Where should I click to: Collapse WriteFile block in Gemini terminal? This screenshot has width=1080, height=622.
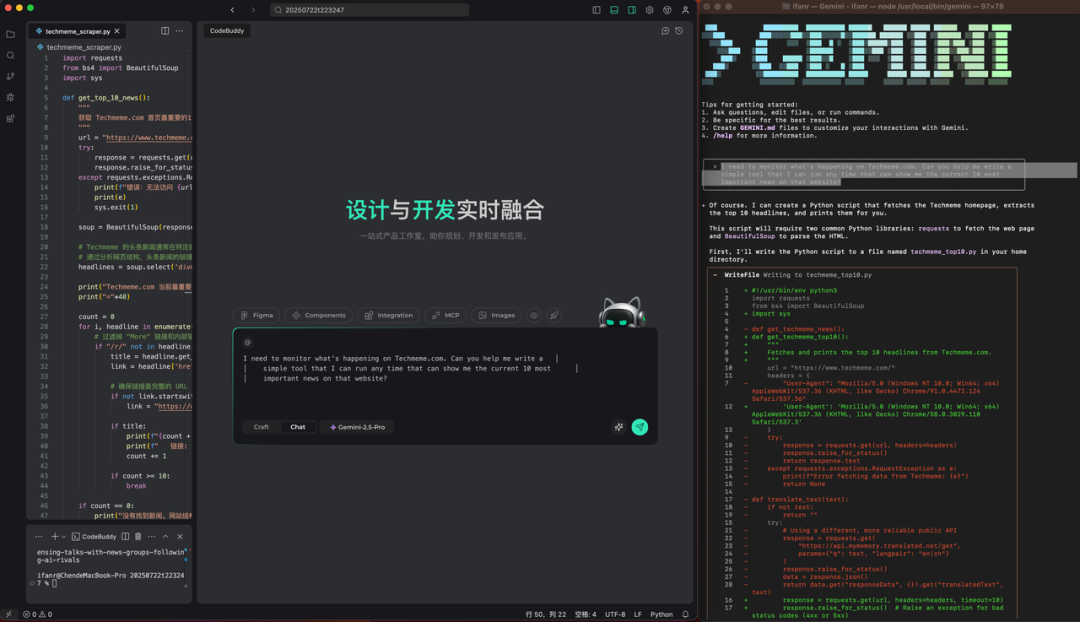[x=715, y=275]
